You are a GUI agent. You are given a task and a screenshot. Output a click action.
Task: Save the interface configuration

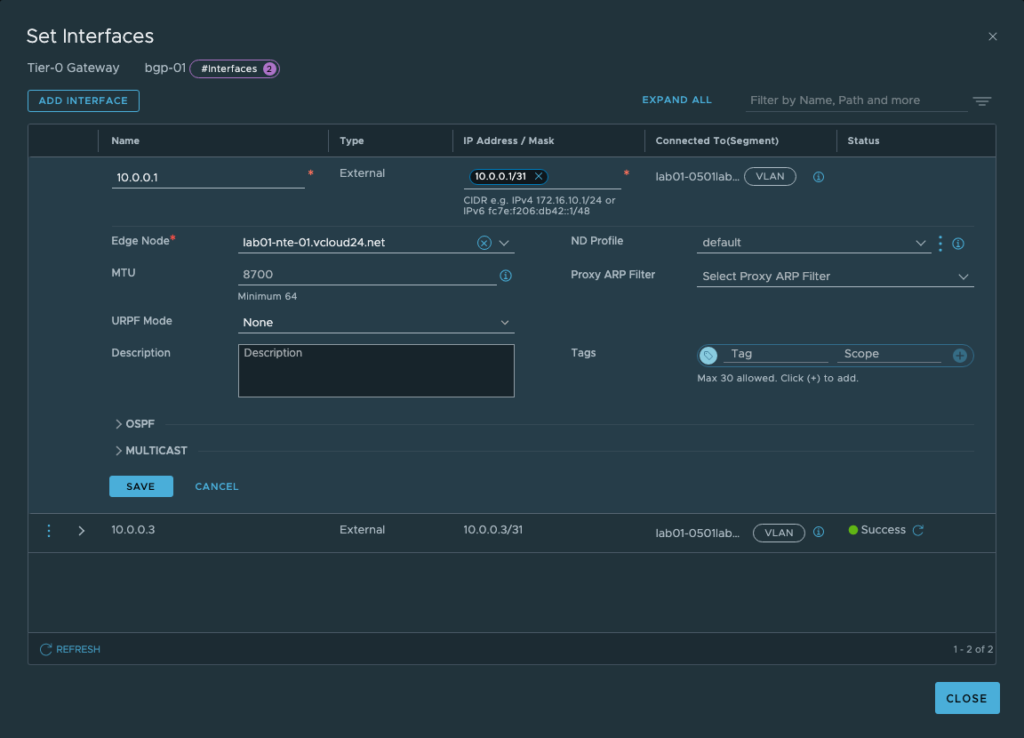click(141, 487)
